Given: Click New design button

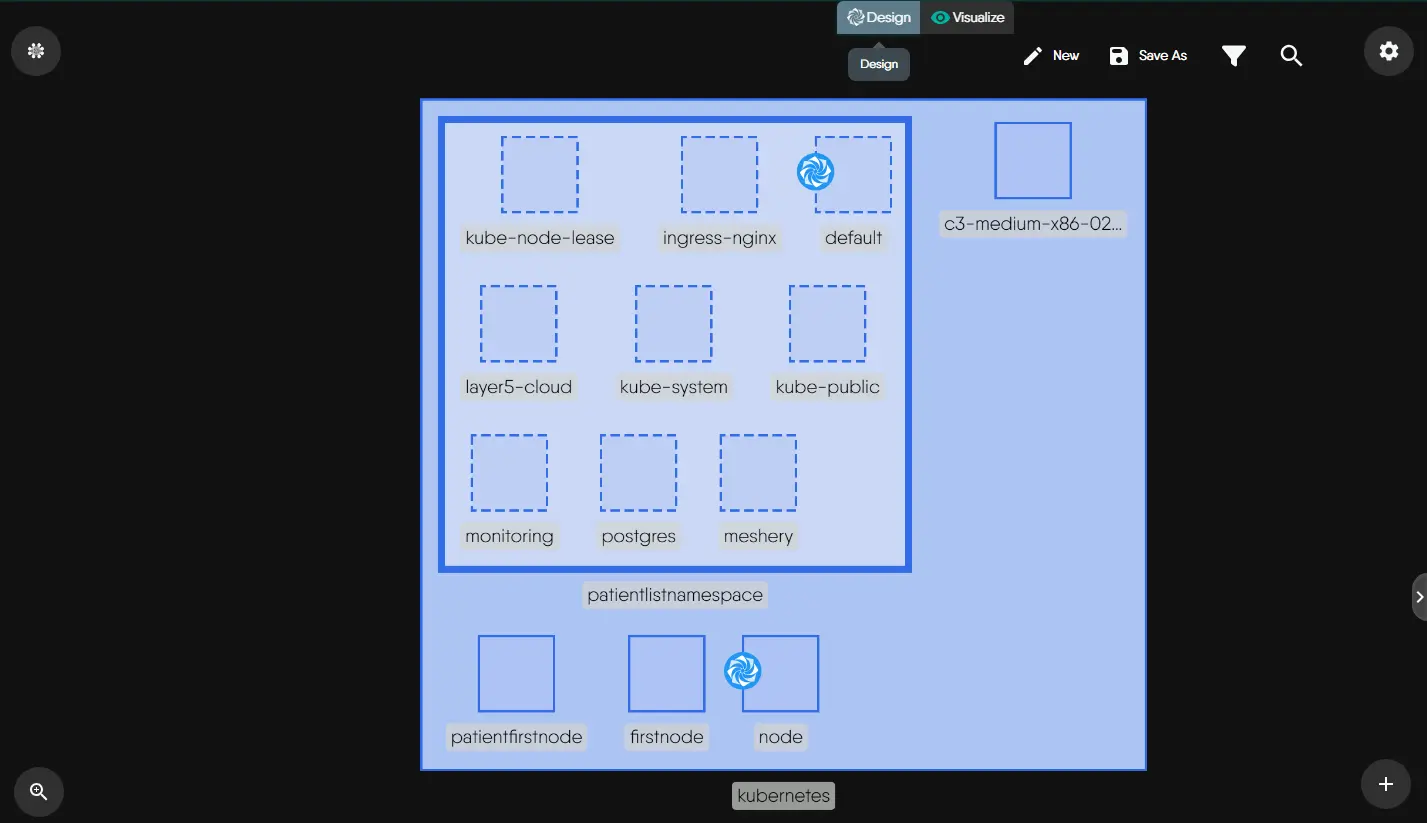Looking at the screenshot, I should click(1051, 56).
